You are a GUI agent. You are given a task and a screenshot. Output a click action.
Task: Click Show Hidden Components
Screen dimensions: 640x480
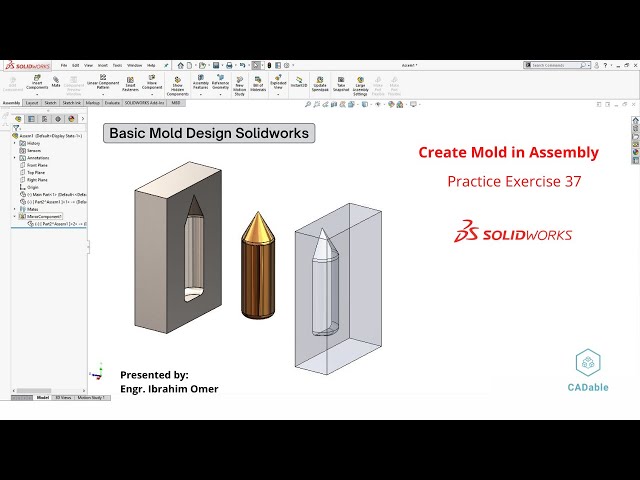point(178,86)
